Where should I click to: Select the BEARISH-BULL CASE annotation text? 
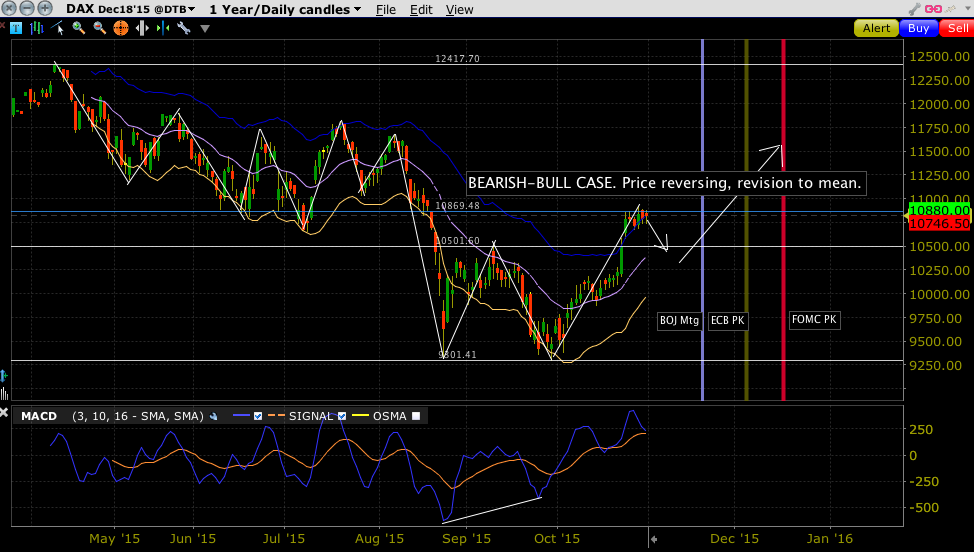point(665,183)
